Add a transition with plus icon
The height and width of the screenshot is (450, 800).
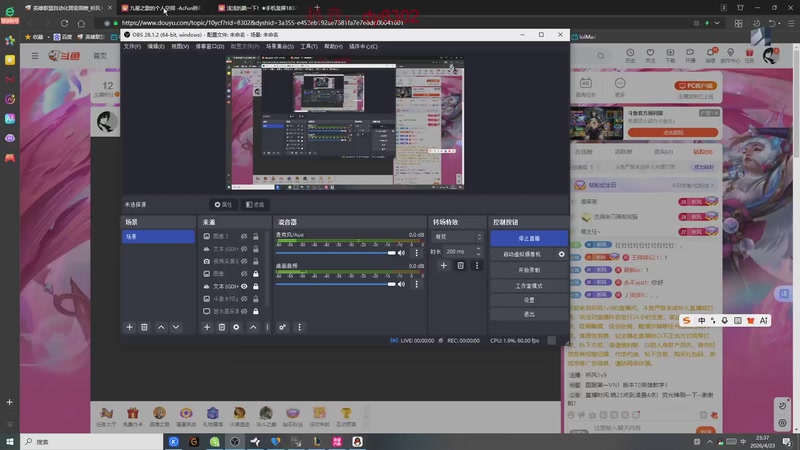443,265
